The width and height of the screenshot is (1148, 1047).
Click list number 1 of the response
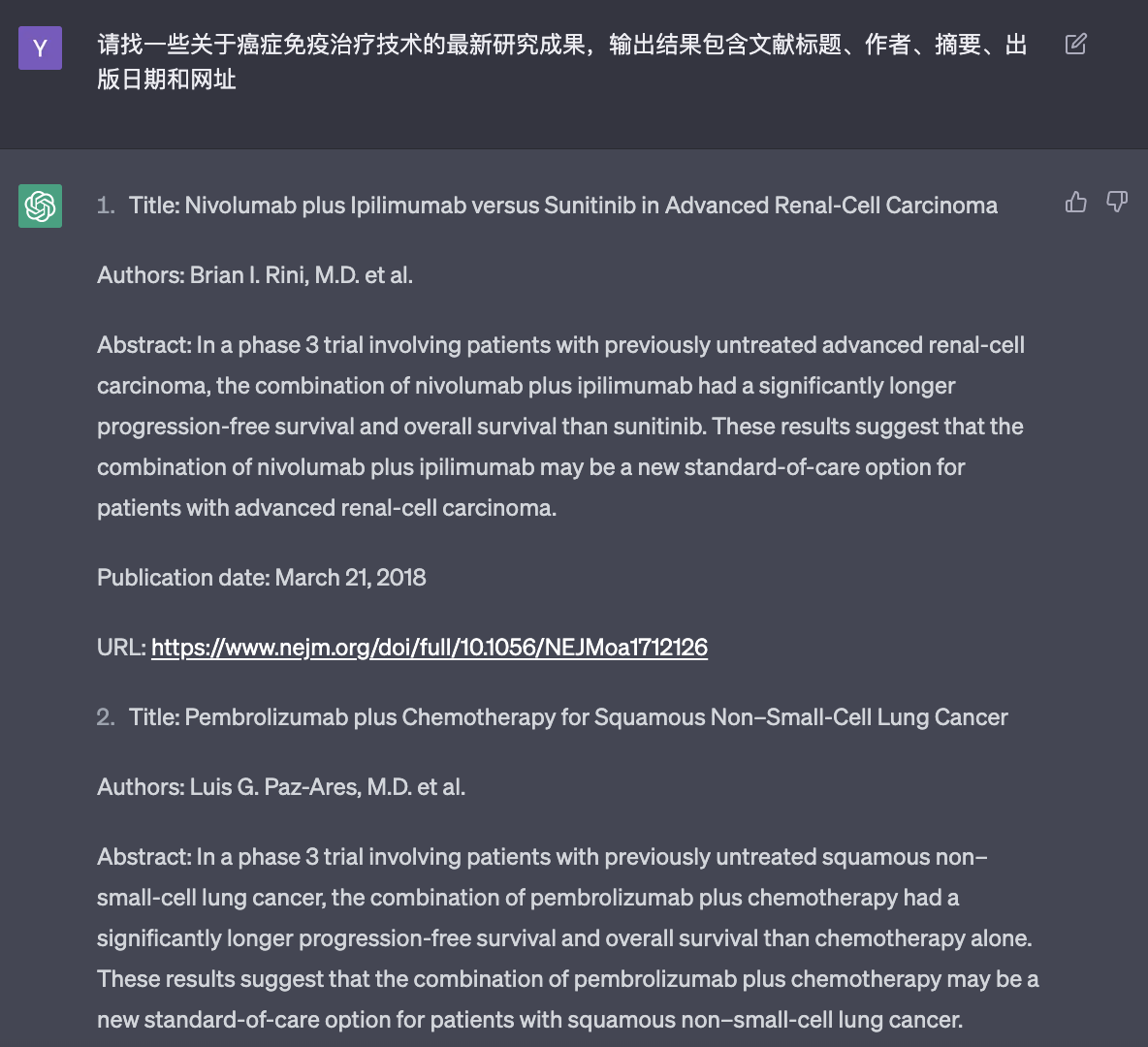pyautogui.click(x=106, y=205)
